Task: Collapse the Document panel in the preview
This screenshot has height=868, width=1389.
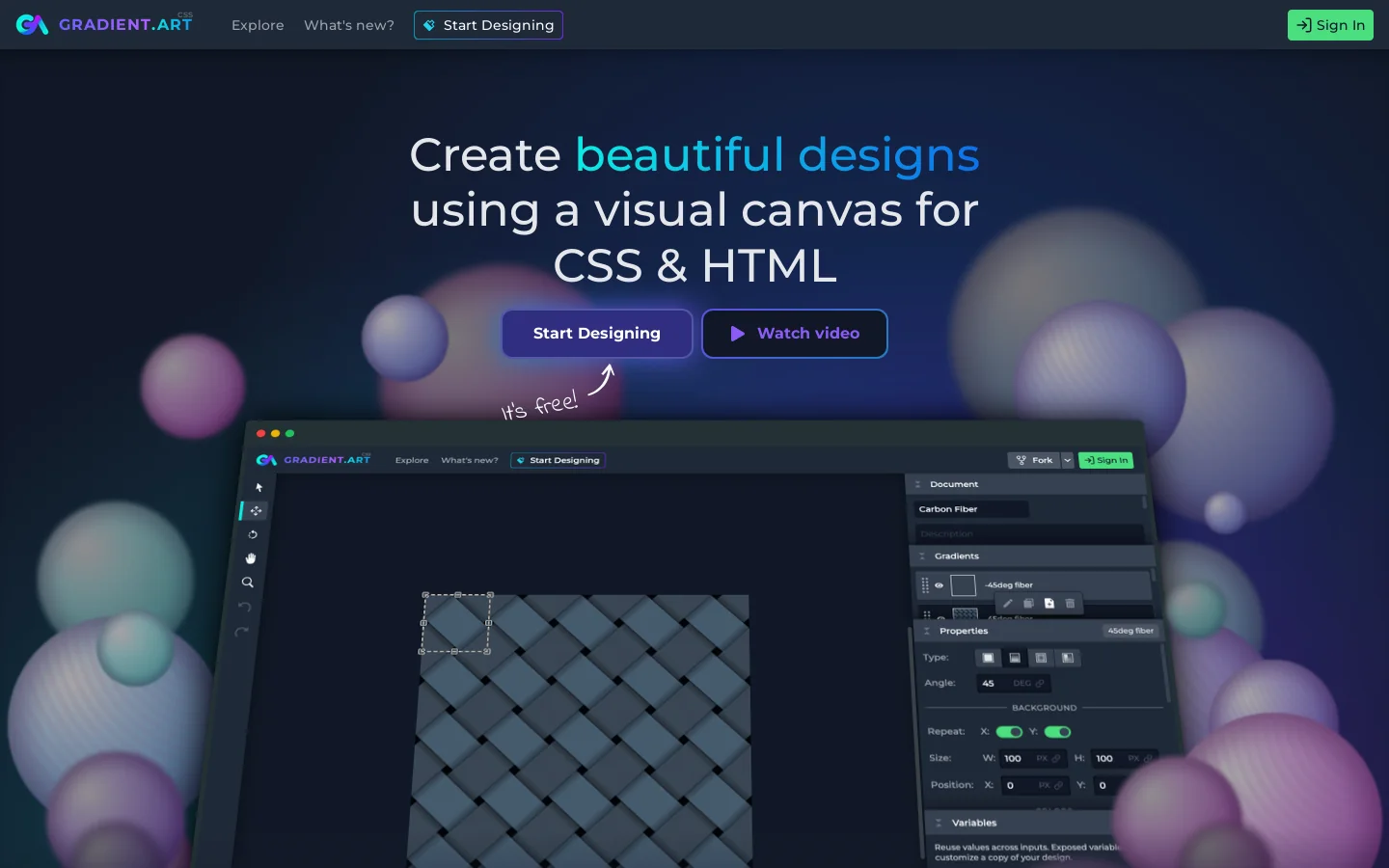Action: click(x=918, y=484)
